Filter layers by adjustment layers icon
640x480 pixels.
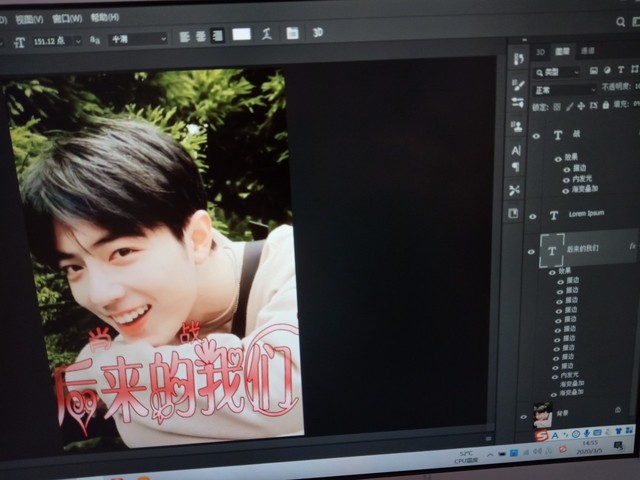607,70
